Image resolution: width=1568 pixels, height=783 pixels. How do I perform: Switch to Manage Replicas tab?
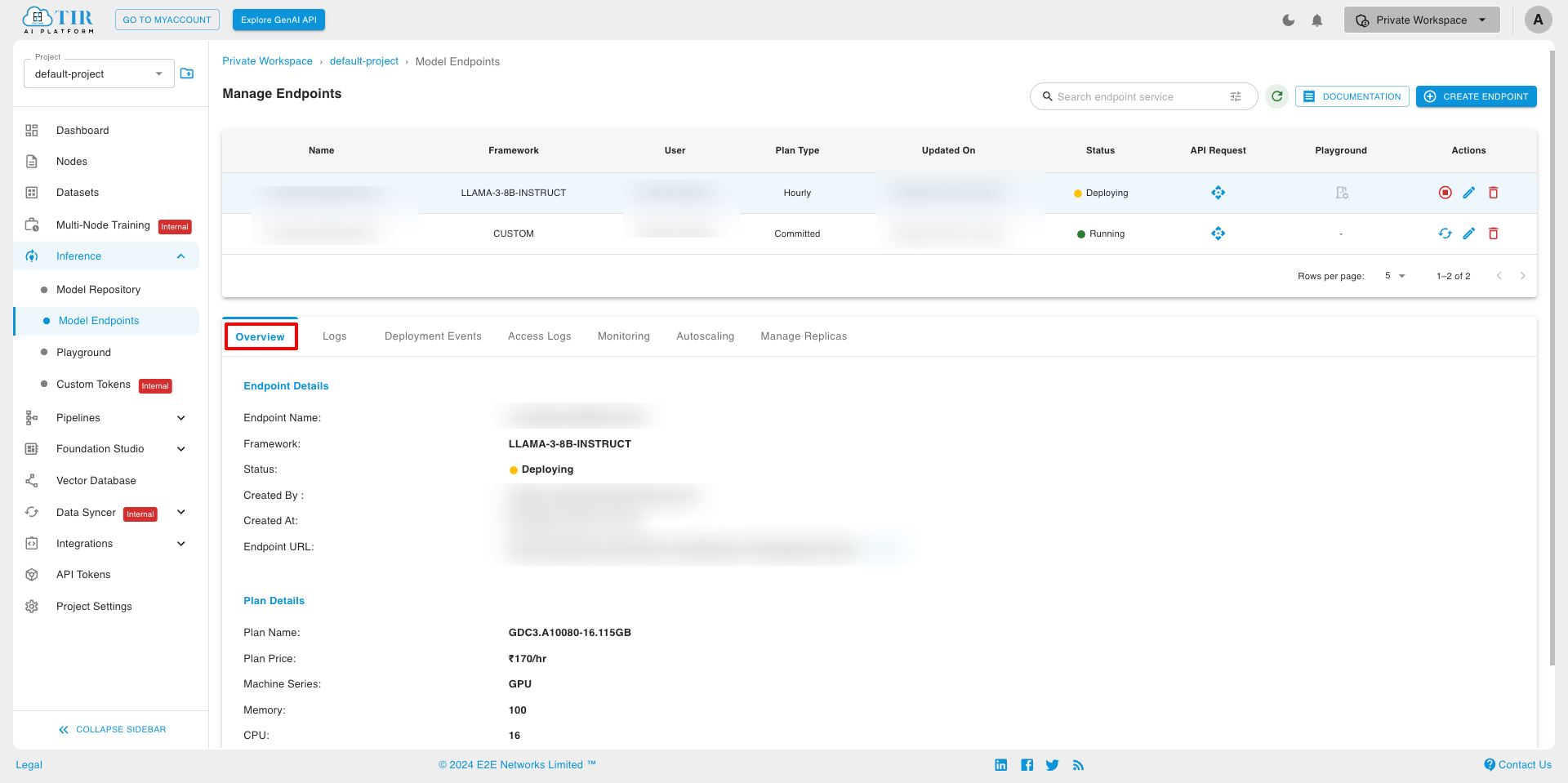tap(804, 336)
